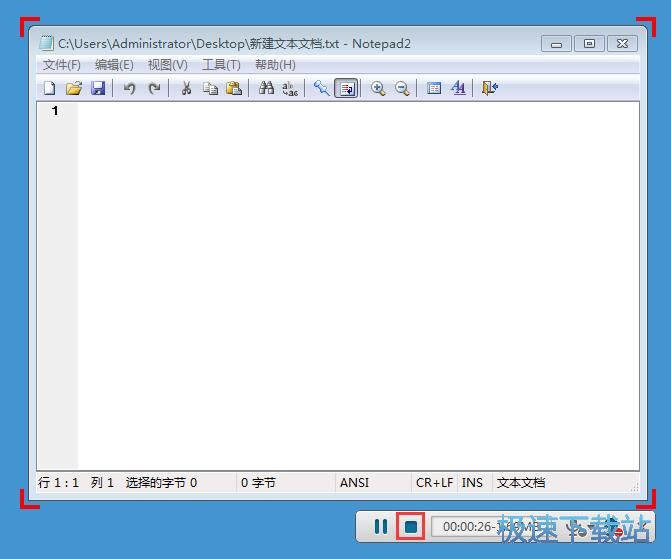Pause the screen recording
Image resolution: width=671 pixels, height=559 pixels.
click(x=380, y=526)
